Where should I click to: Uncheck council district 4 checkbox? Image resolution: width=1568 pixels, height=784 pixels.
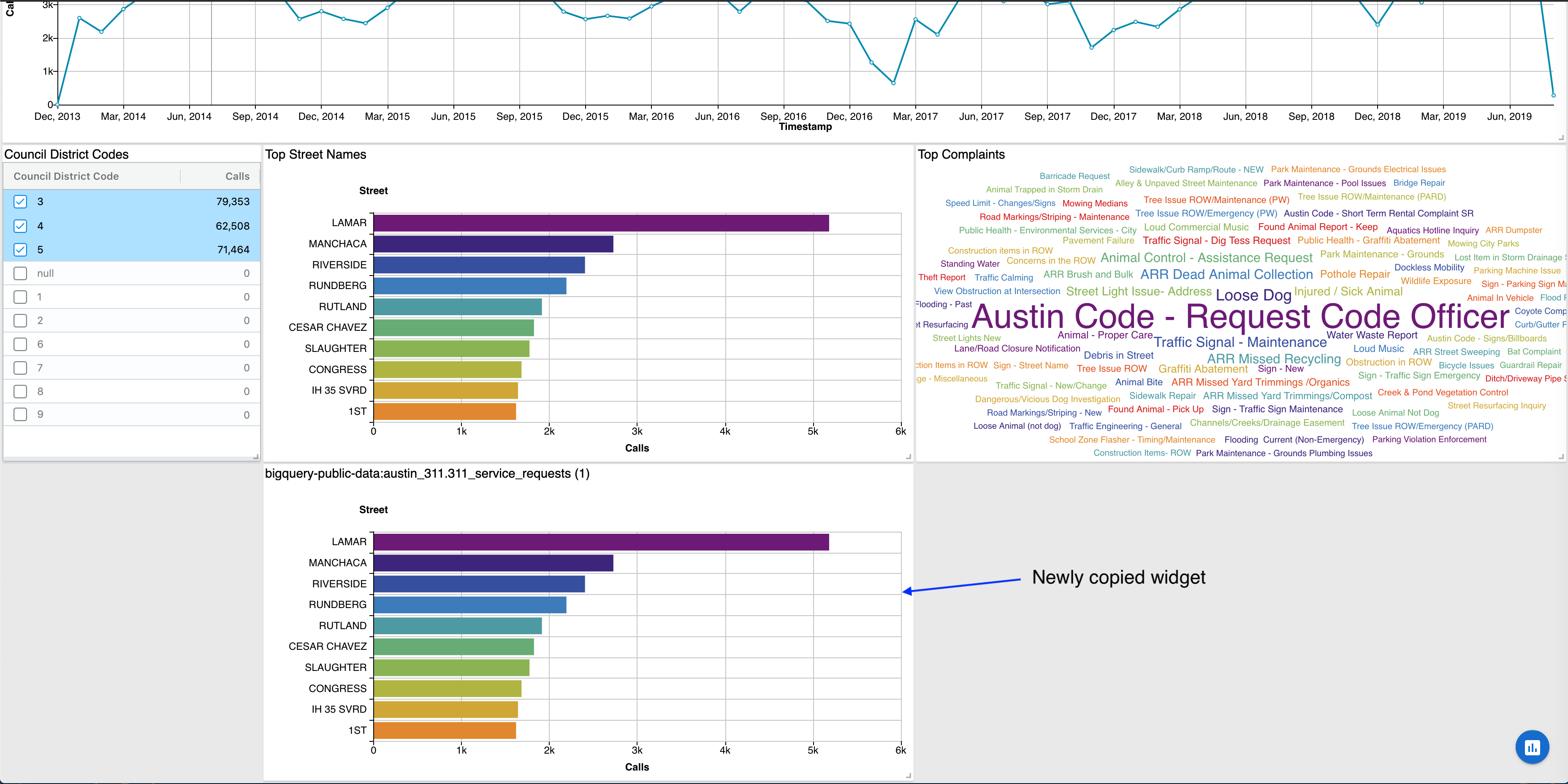(x=20, y=226)
